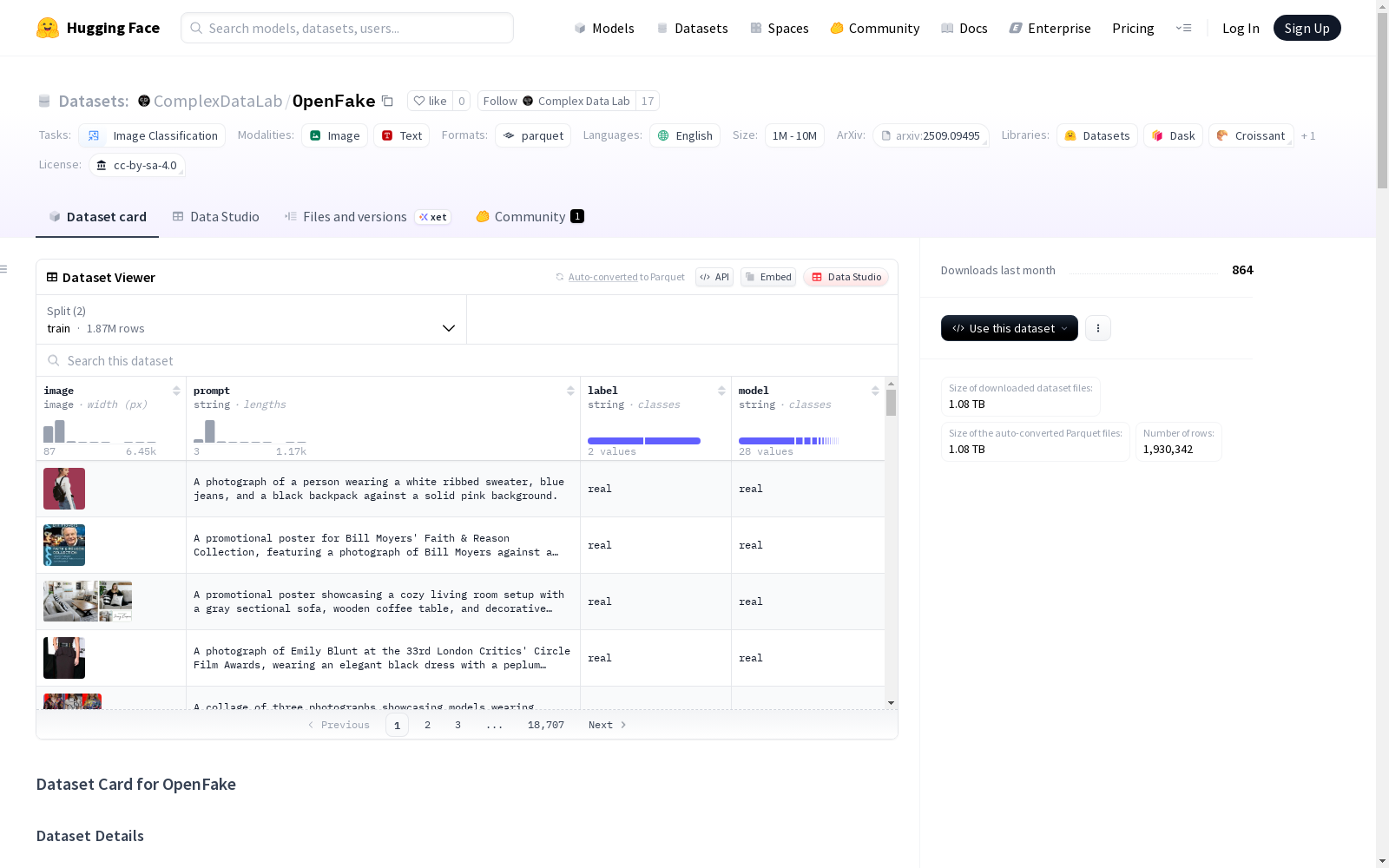
Task: Go to page 3 of dataset rows
Action: coord(458,725)
